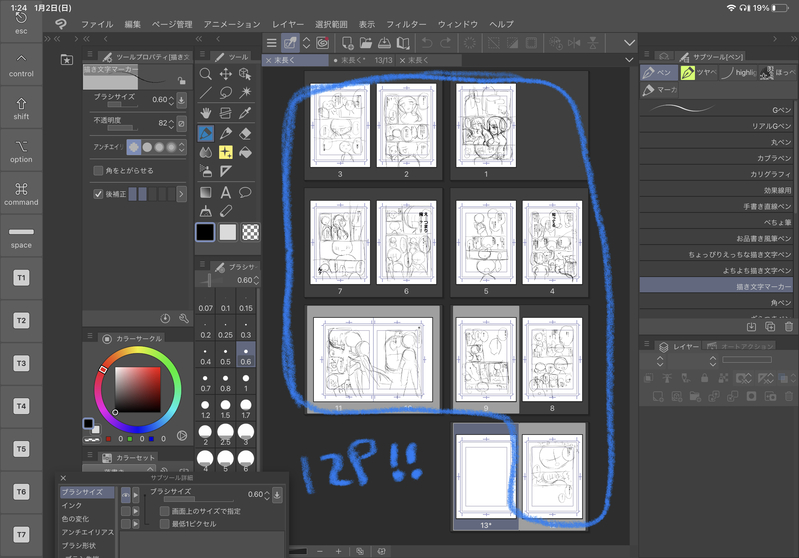
Task: Toggle 画面上のサイズで指定 checkbox
Action: (x=165, y=511)
